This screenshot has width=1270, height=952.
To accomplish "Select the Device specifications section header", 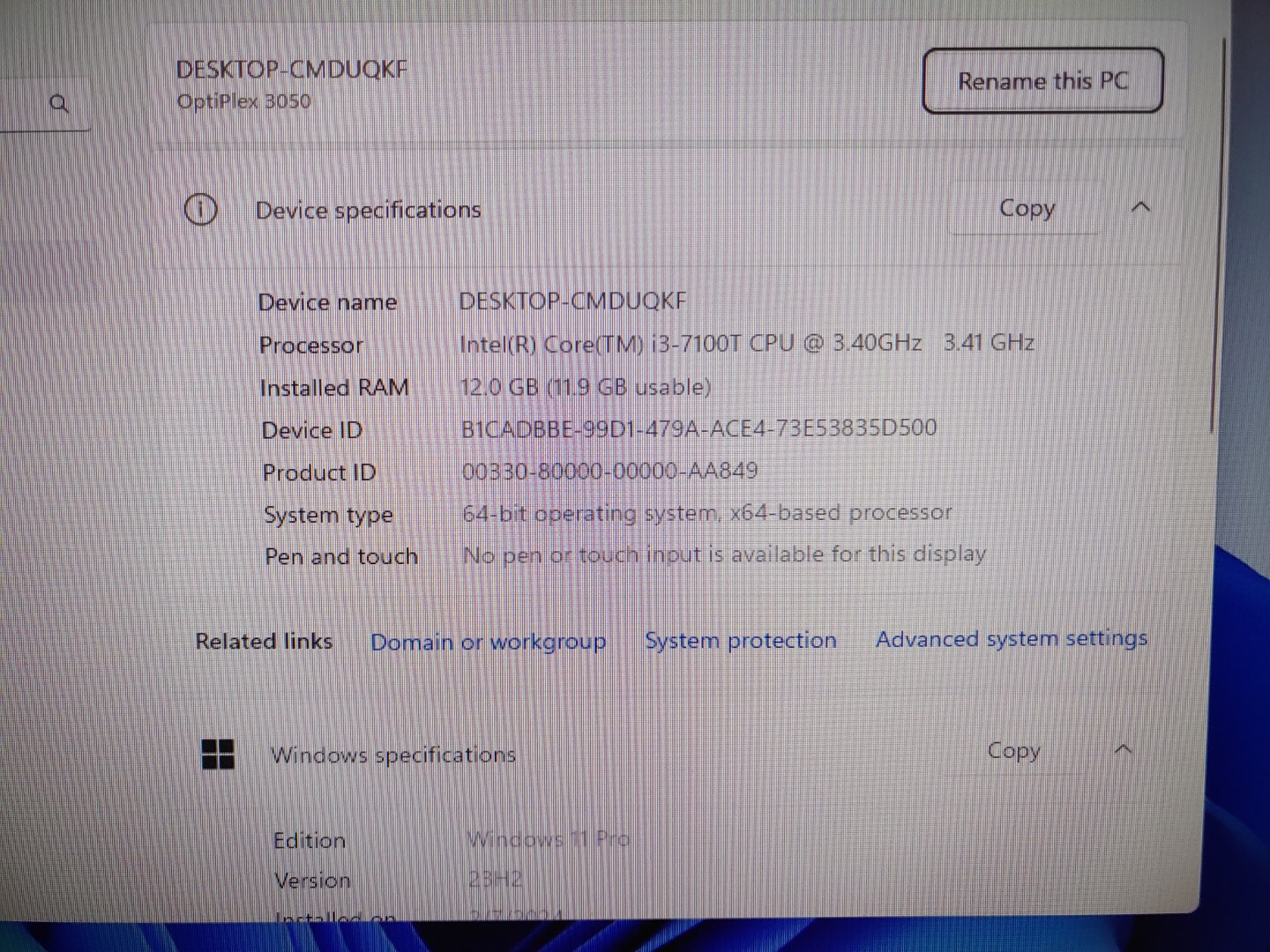I will [368, 210].
